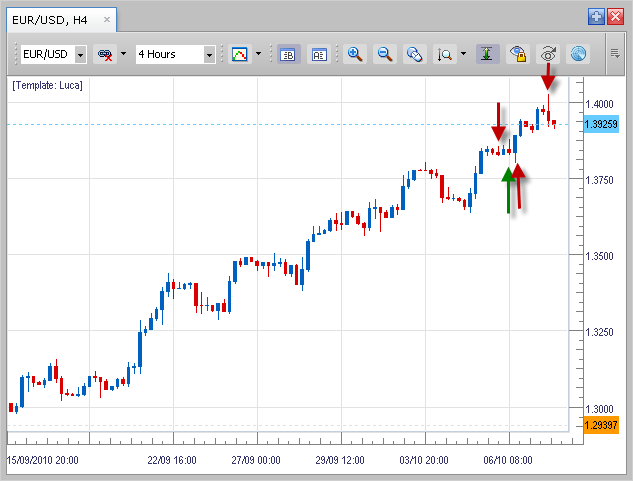The image size is (633, 481).
Task: Click the red close window button
Action: (616, 17)
